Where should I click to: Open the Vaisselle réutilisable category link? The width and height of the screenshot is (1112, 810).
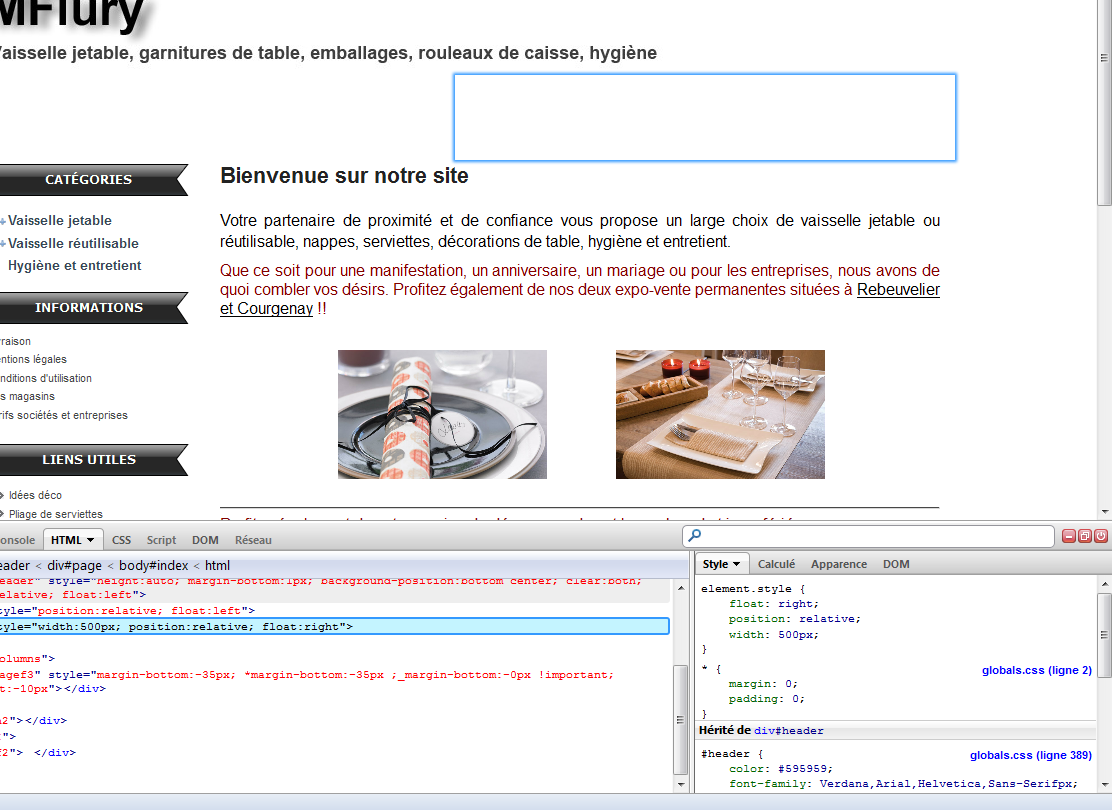(x=73, y=243)
